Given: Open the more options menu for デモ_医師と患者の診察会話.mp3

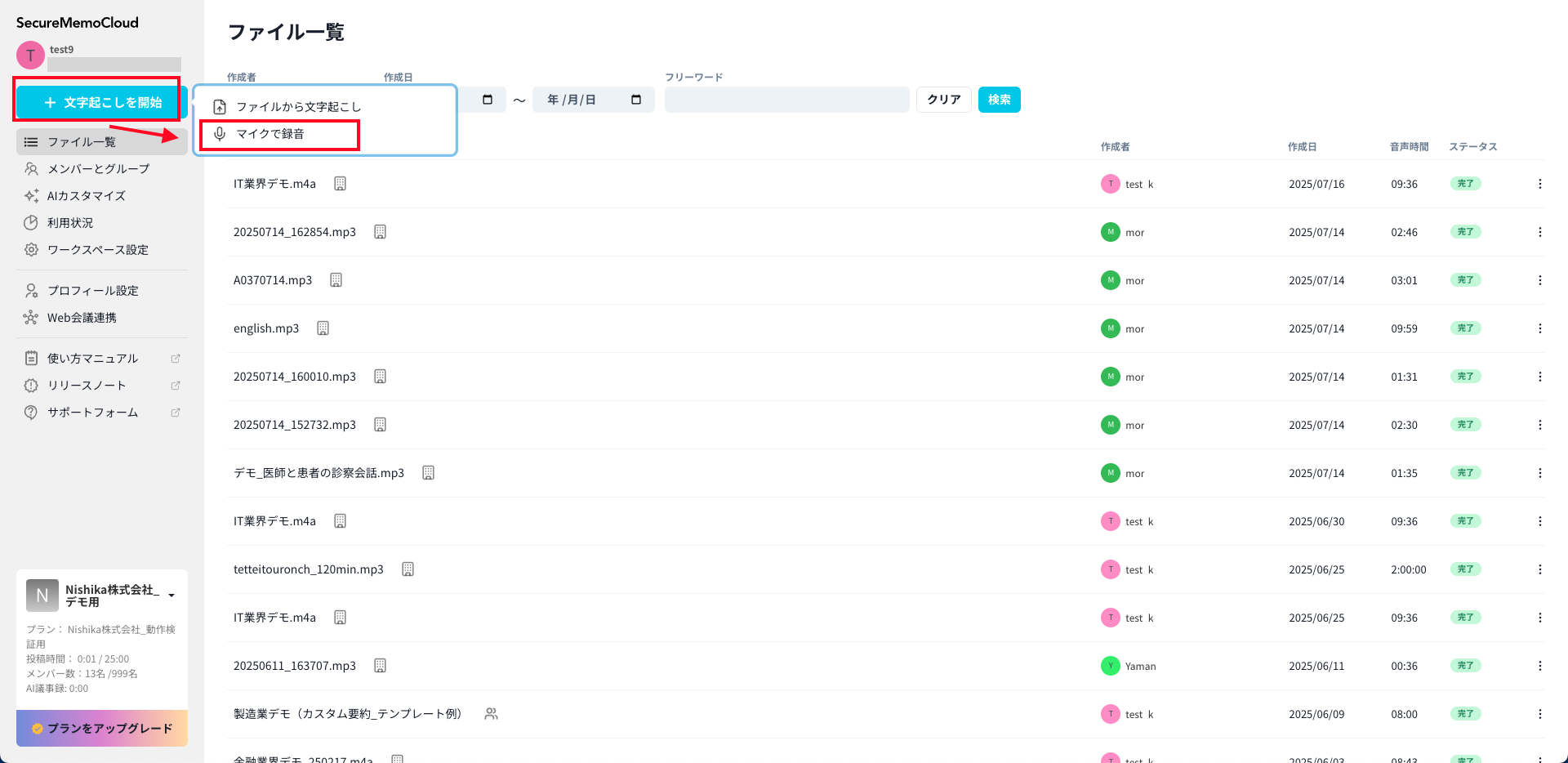Looking at the screenshot, I should tap(1539, 473).
